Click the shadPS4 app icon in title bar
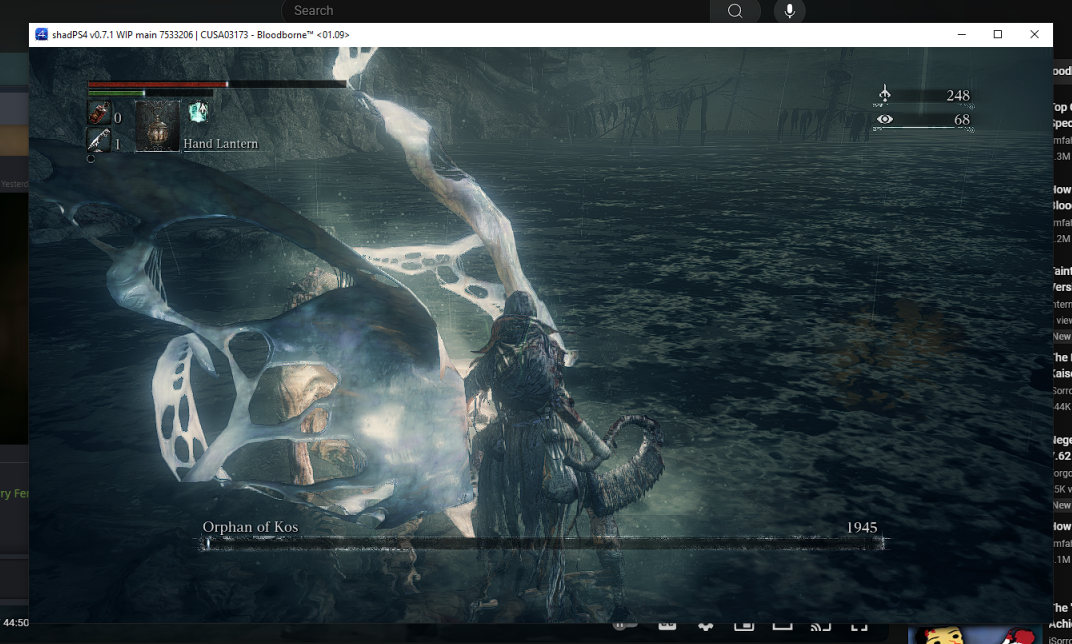The width and height of the screenshot is (1072, 644). pos(41,34)
